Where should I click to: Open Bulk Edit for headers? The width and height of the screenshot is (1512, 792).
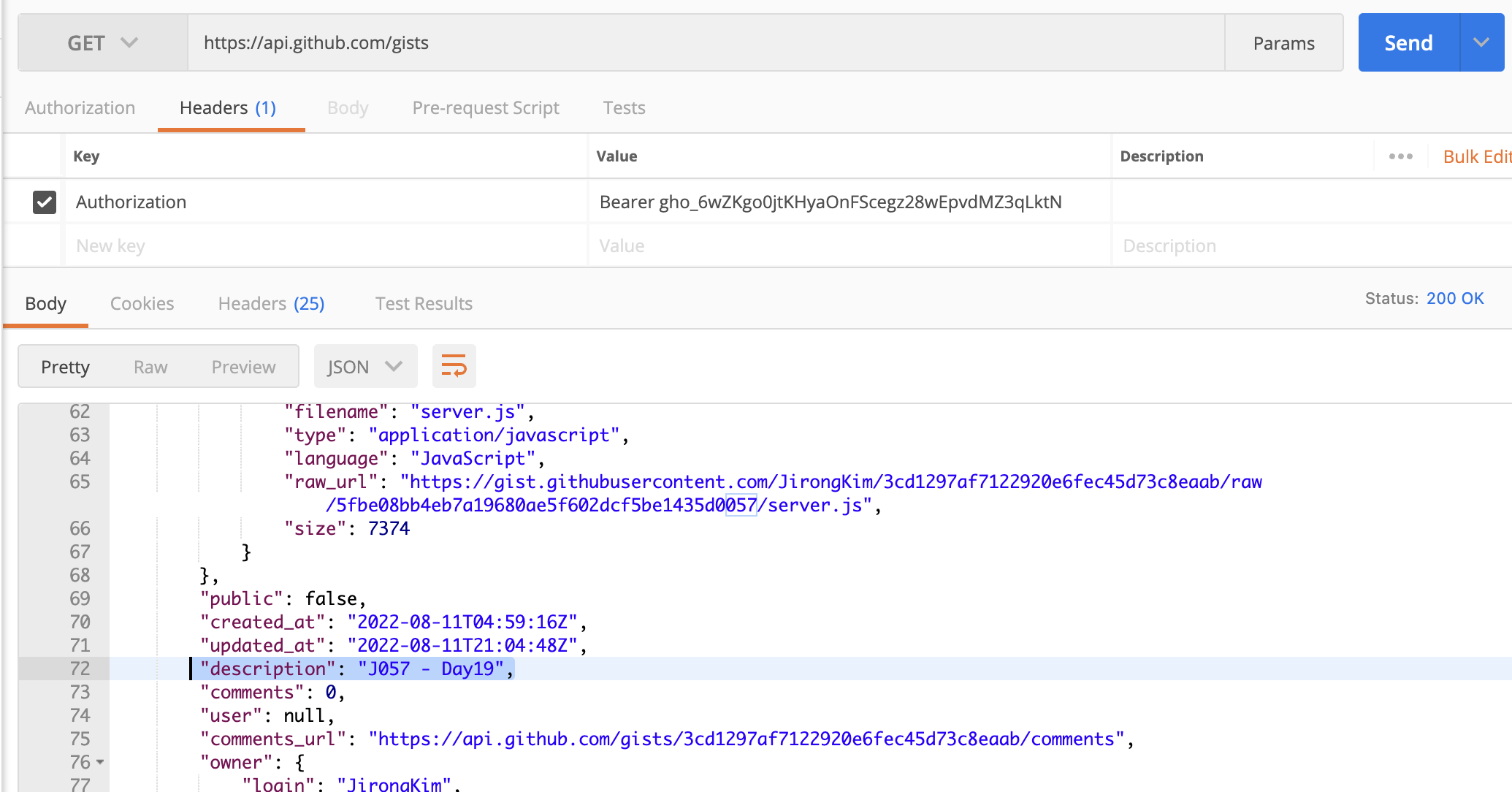[x=1475, y=157]
